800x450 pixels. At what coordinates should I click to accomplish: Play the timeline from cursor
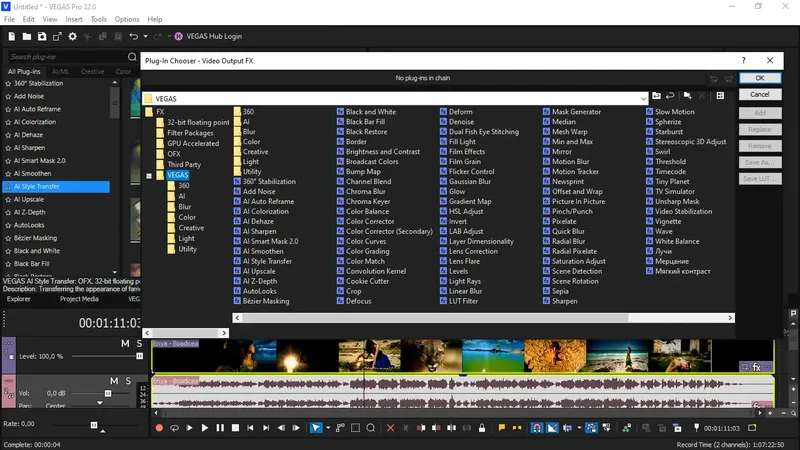click(x=205, y=428)
